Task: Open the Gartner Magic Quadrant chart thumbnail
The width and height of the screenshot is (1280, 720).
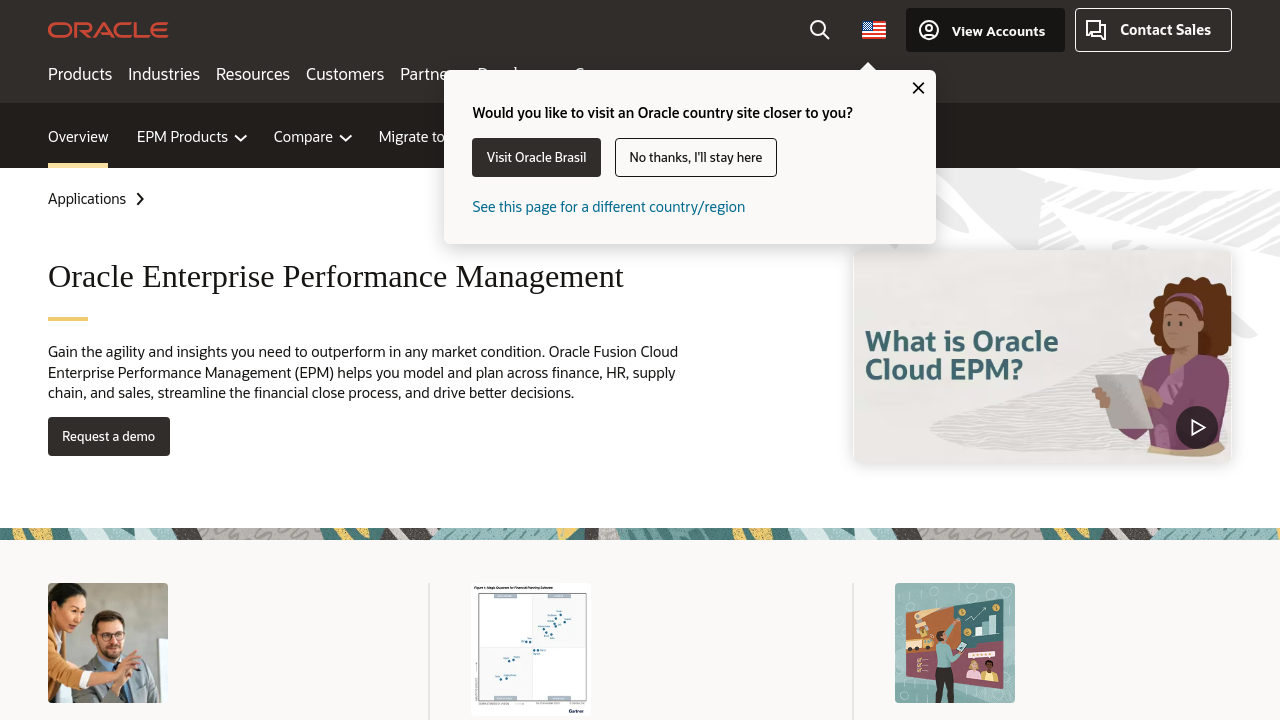Action: tap(531, 649)
